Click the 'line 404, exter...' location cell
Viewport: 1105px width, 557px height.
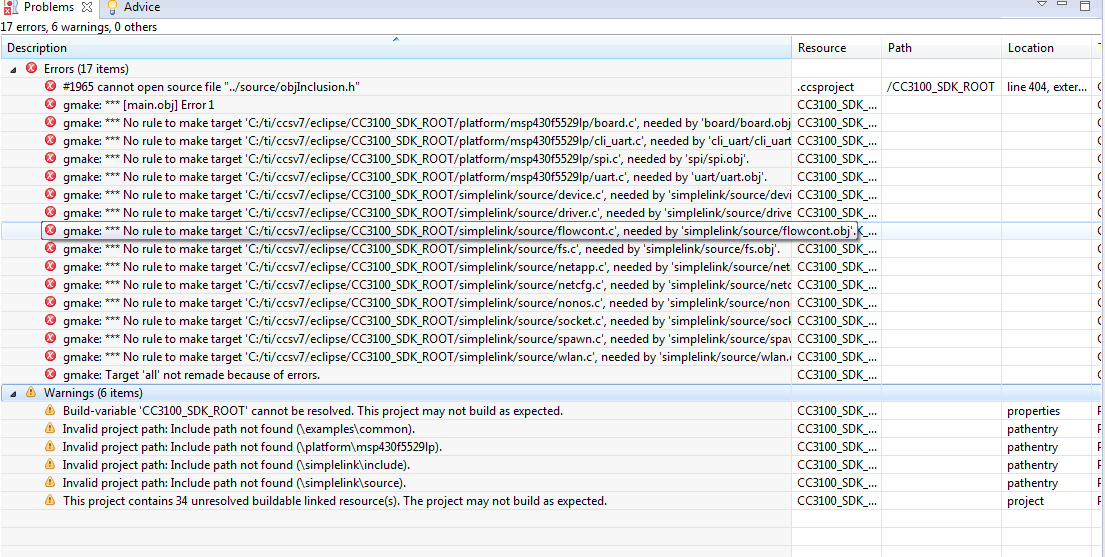click(1047, 87)
